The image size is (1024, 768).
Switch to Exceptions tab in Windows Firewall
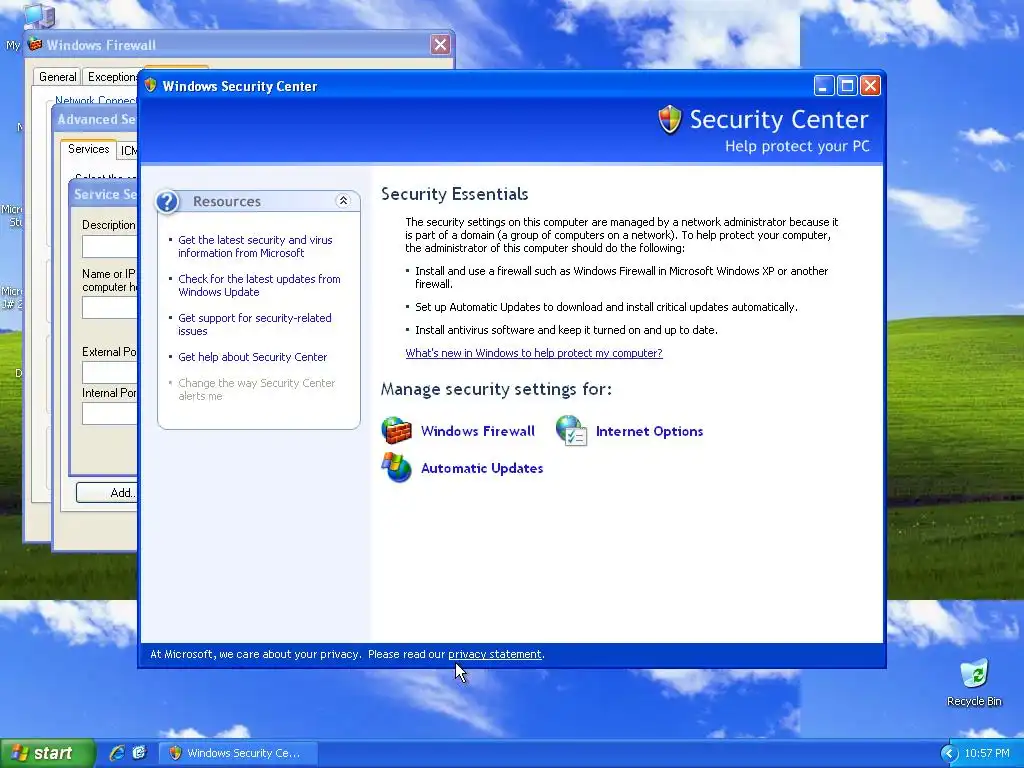click(x=112, y=76)
